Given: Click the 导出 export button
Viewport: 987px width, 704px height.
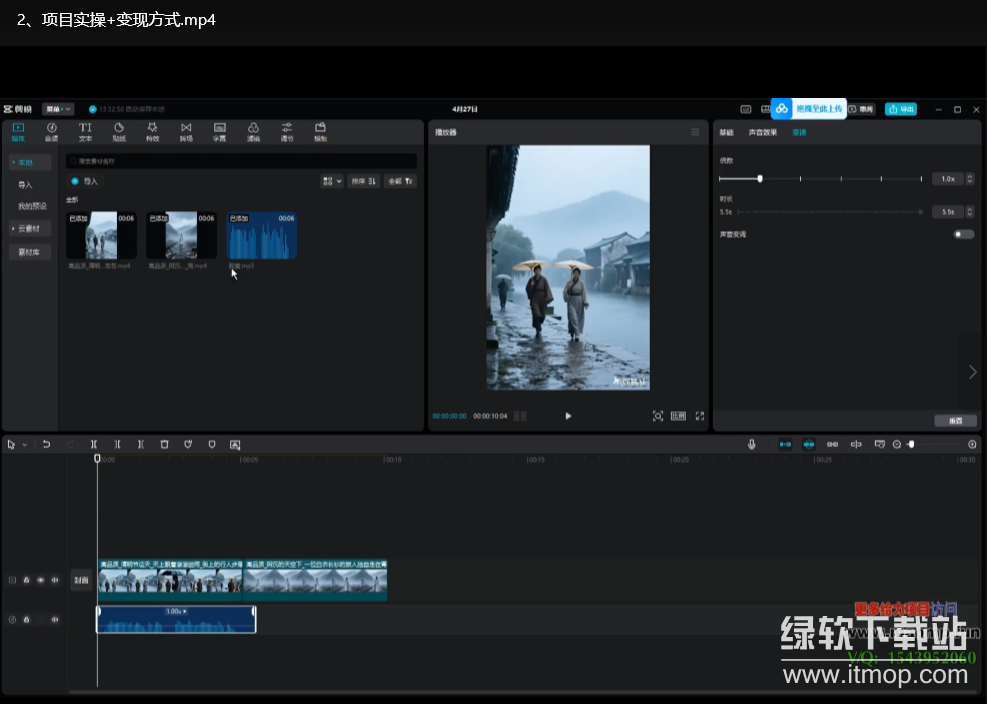Looking at the screenshot, I should point(901,109).
